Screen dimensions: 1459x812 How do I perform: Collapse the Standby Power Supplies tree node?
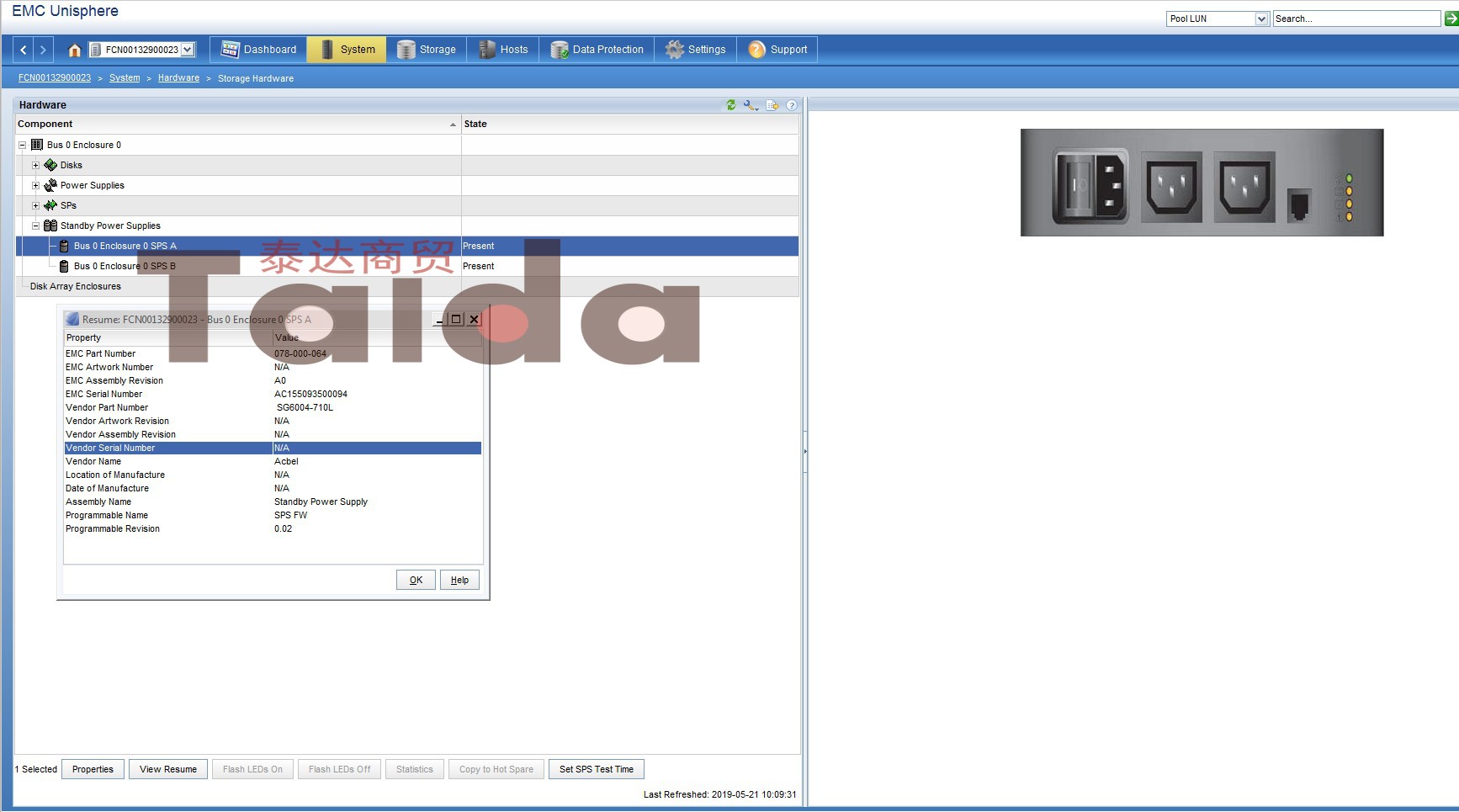(x=35, y=226)
